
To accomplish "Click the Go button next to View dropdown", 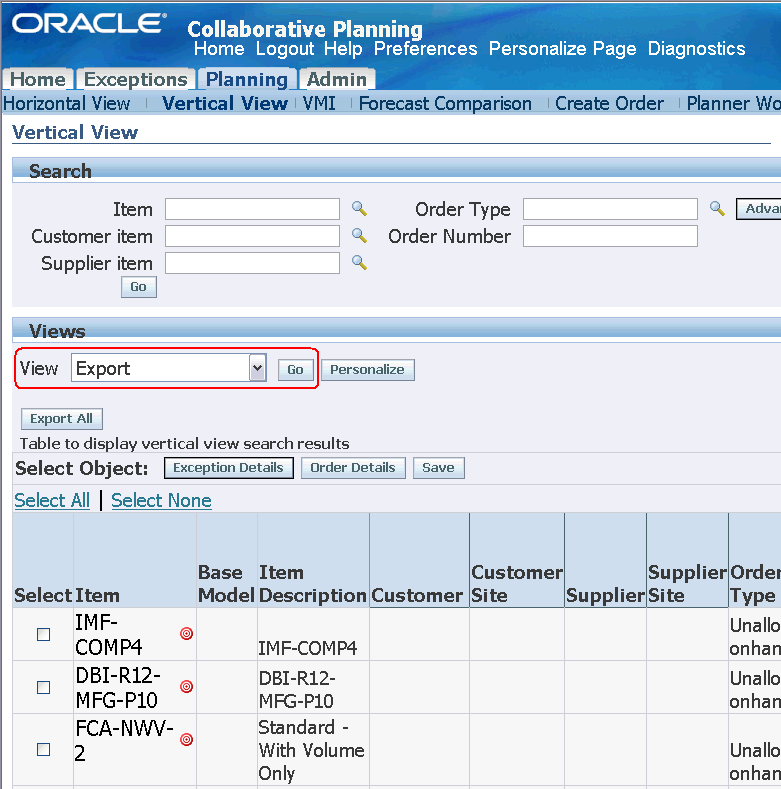I will pos(295,370).
